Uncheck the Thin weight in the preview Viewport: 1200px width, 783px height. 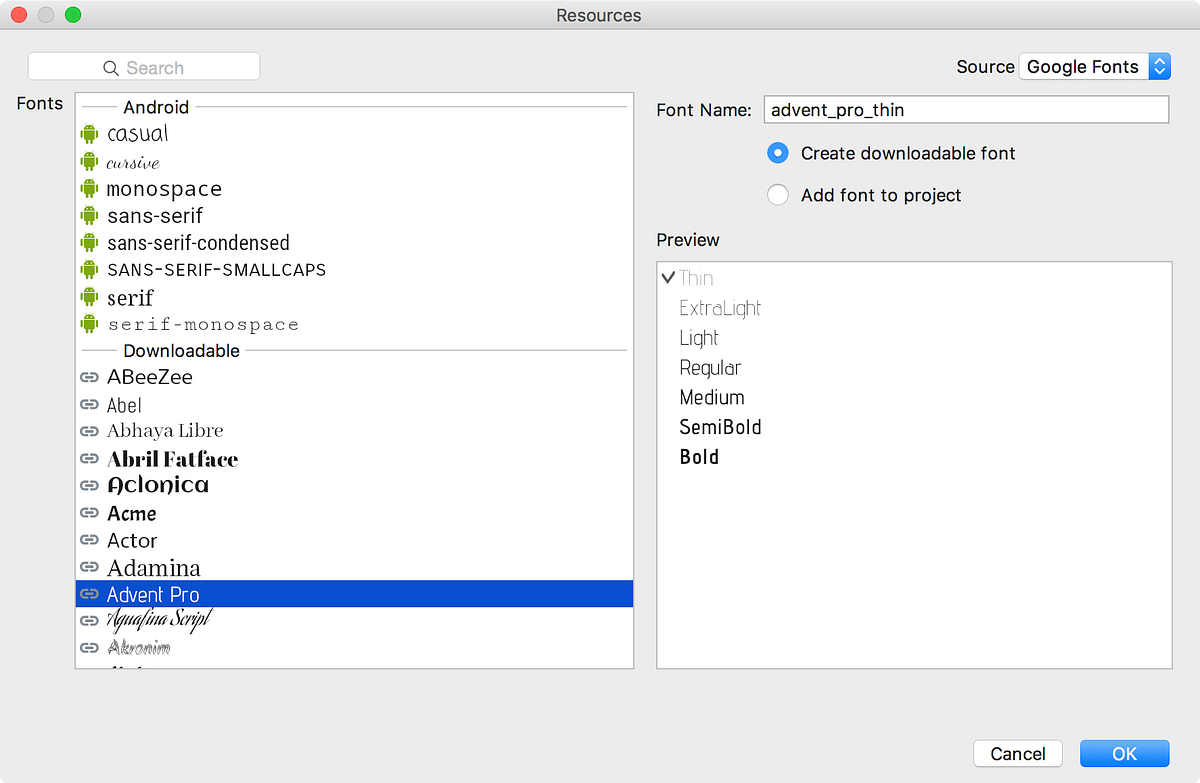pos(670,278)
